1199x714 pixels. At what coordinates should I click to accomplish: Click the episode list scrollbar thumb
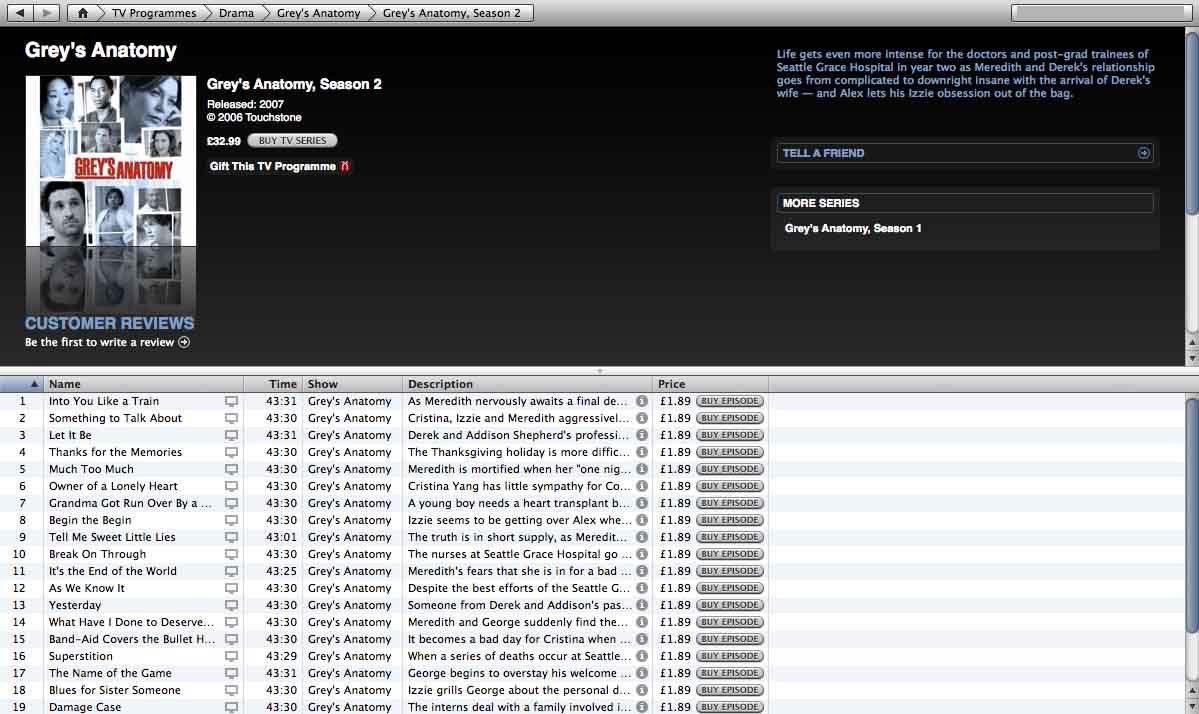click(1192, 514)
